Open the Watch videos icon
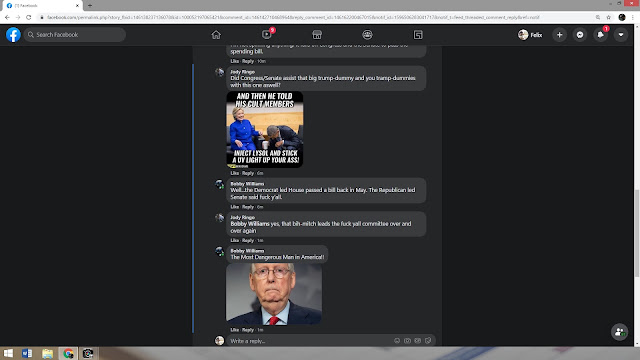The image size is (640, 360). coord(267,35)
